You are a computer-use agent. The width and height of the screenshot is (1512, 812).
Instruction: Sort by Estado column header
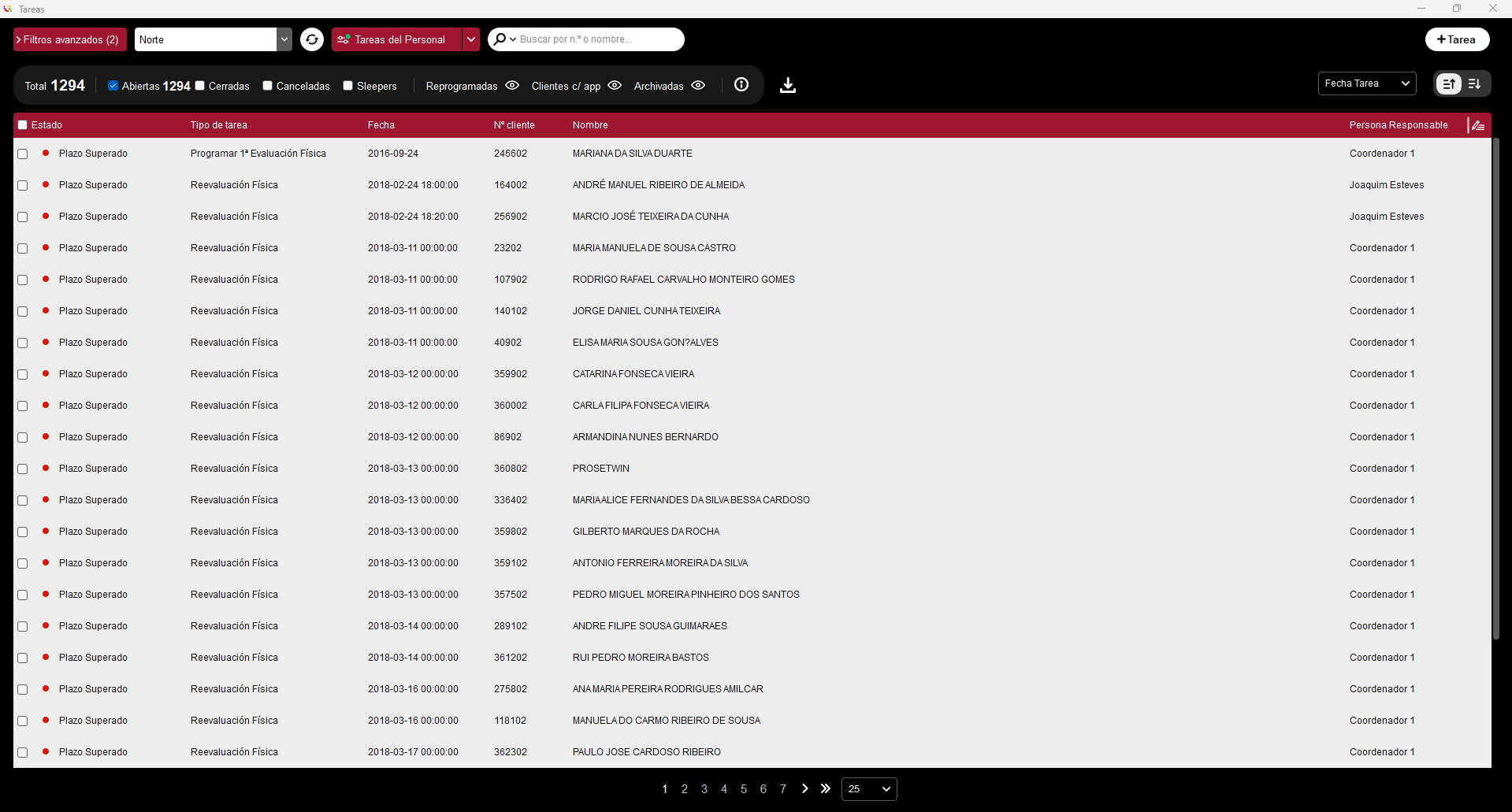(x=46, y=125)
